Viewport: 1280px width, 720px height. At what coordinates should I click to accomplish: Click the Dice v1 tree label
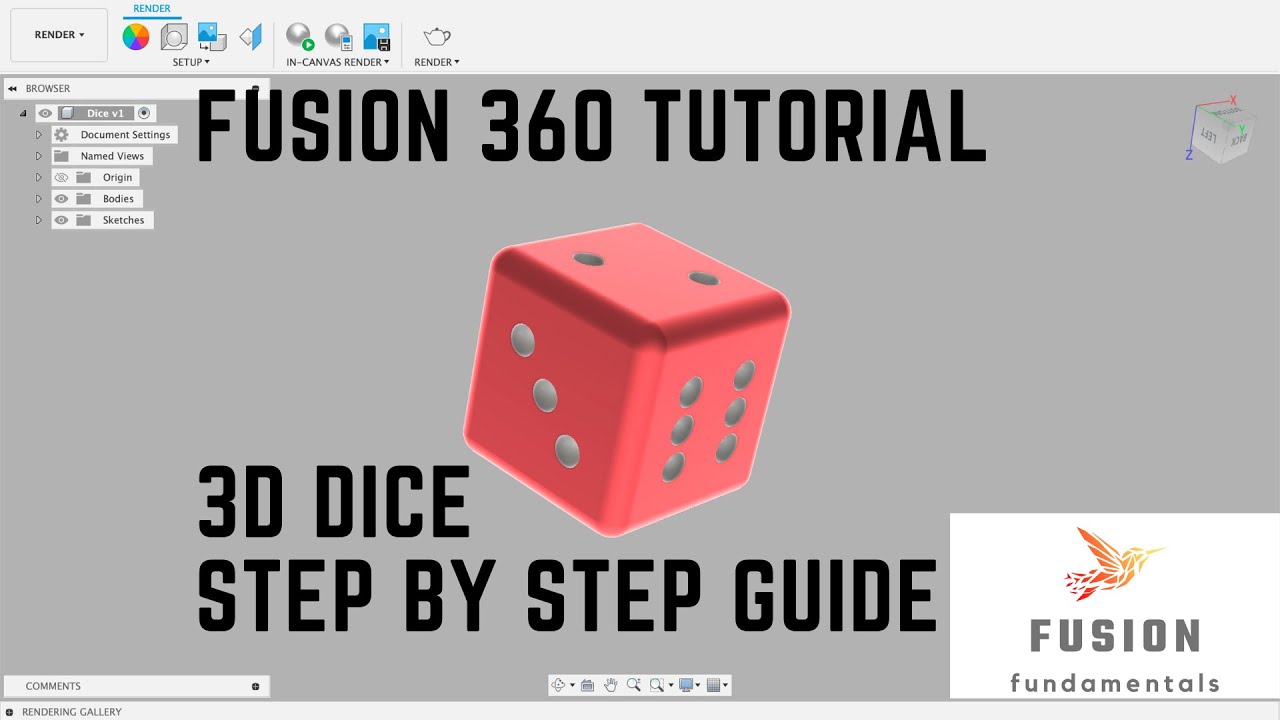point(105,114)
